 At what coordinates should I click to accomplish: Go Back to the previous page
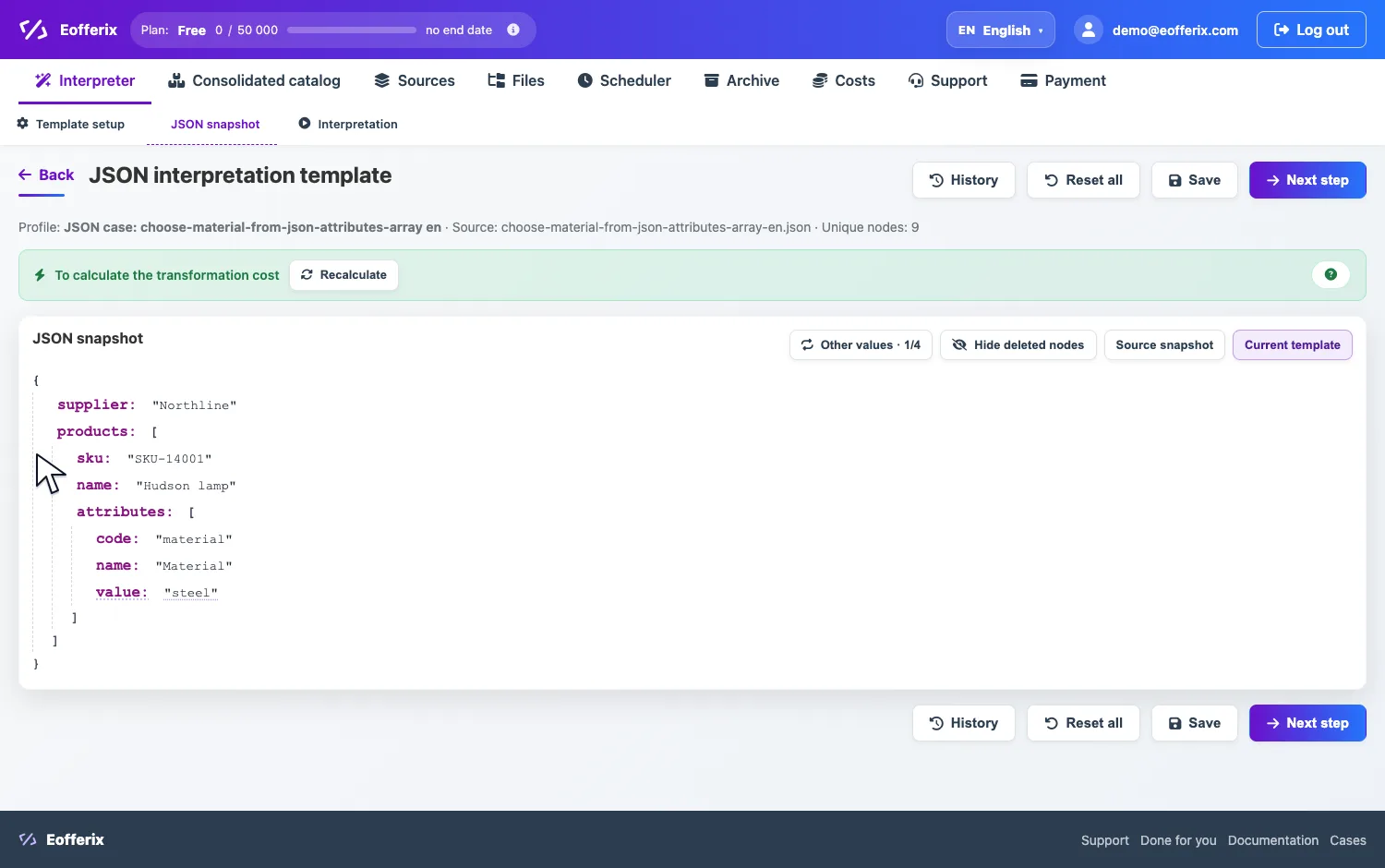pyautogui.click(x=46, y=175)
